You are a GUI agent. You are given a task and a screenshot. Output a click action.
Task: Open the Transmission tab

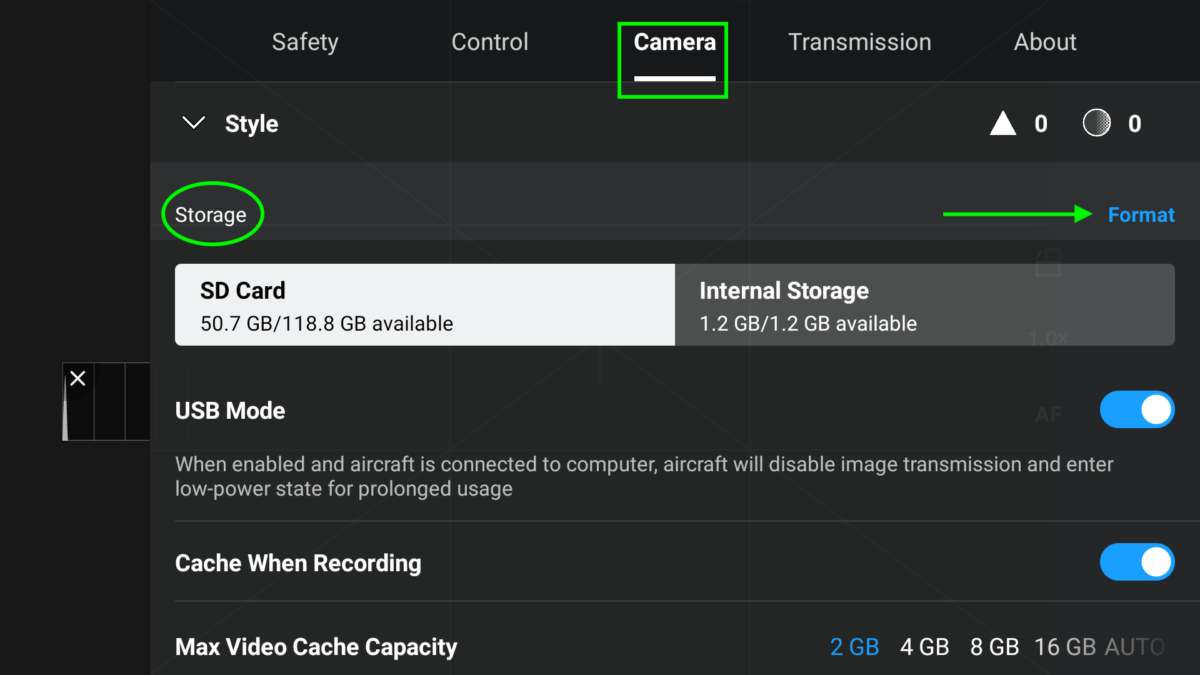(860, 42)
